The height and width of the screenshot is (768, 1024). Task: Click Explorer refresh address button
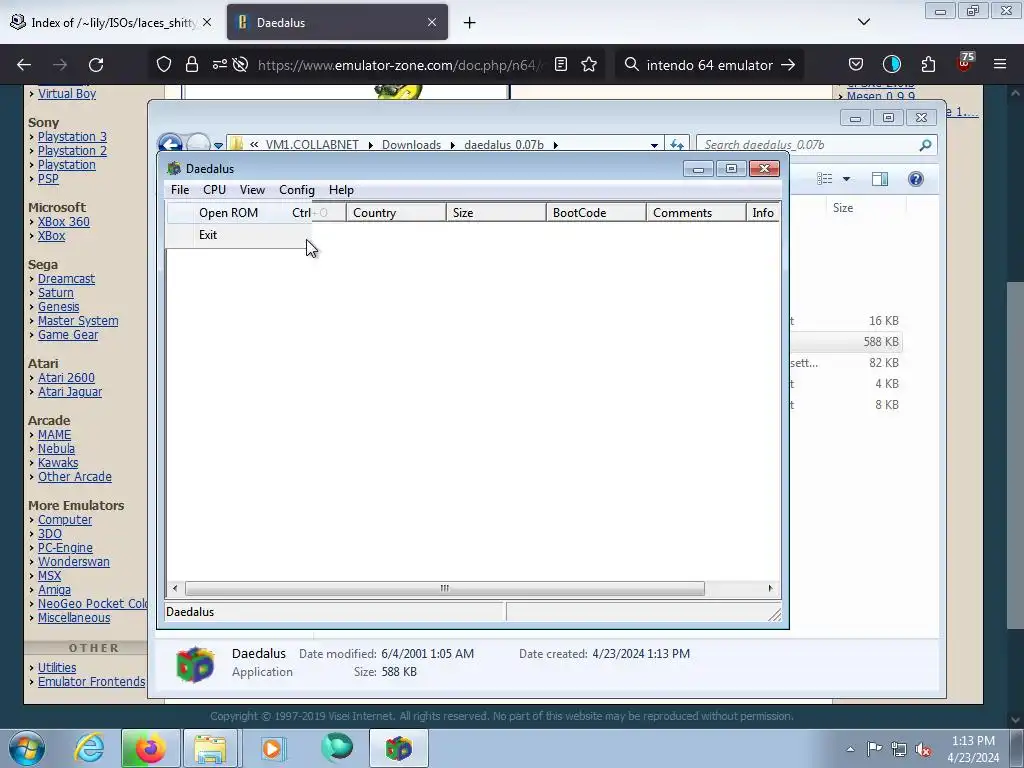point(677,145)
